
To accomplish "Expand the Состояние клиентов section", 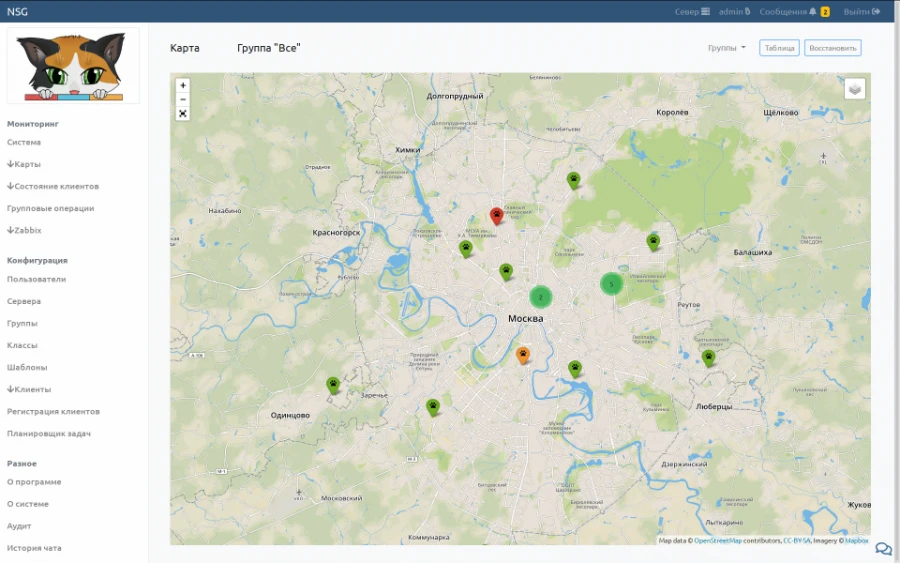I will pyautogui.click(x=53, y=186).
